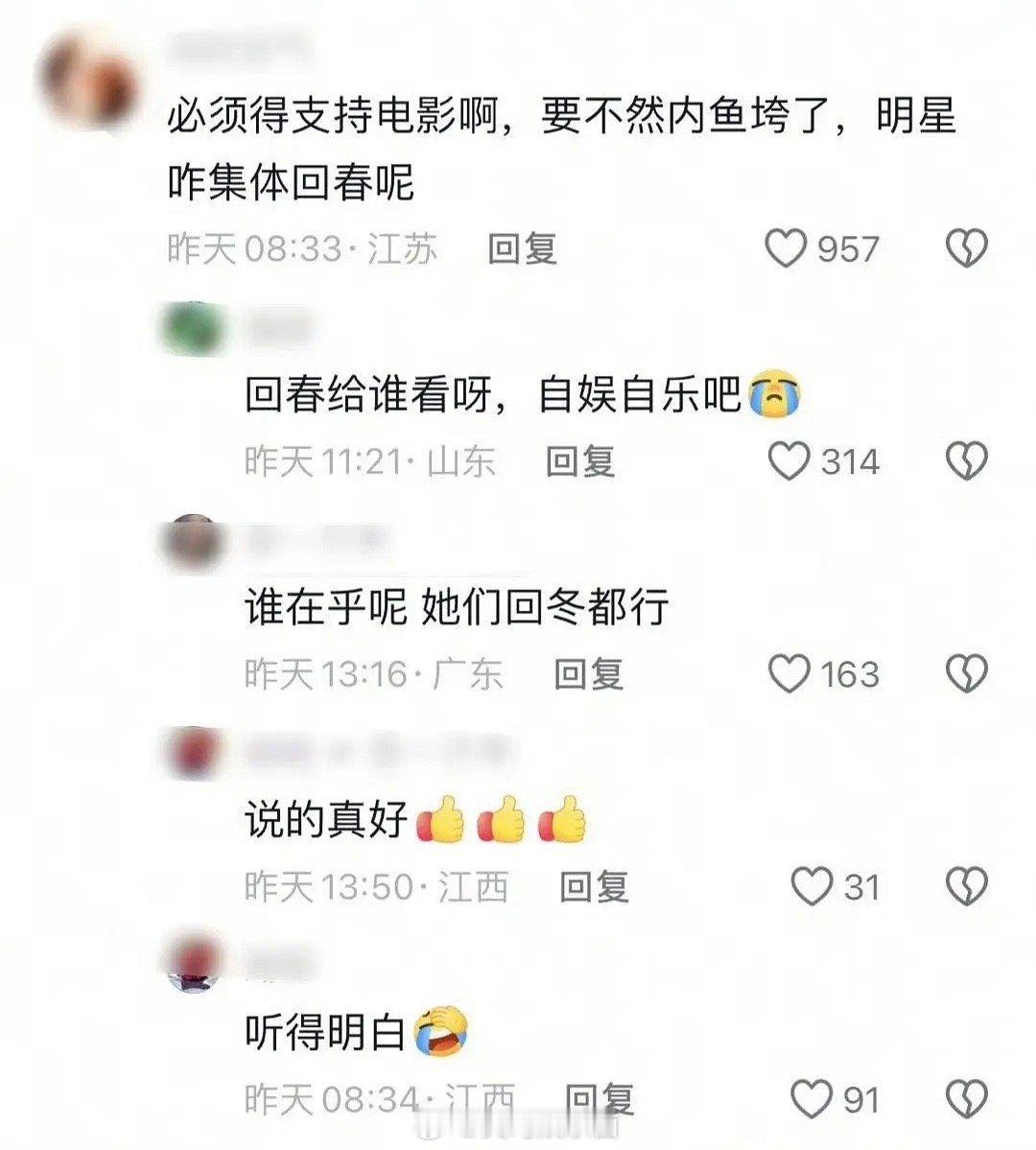The image size is (1036, 1150).
Task: Like the comment with 957 likes
Action: pyautogui.click(x=786, y=248)
